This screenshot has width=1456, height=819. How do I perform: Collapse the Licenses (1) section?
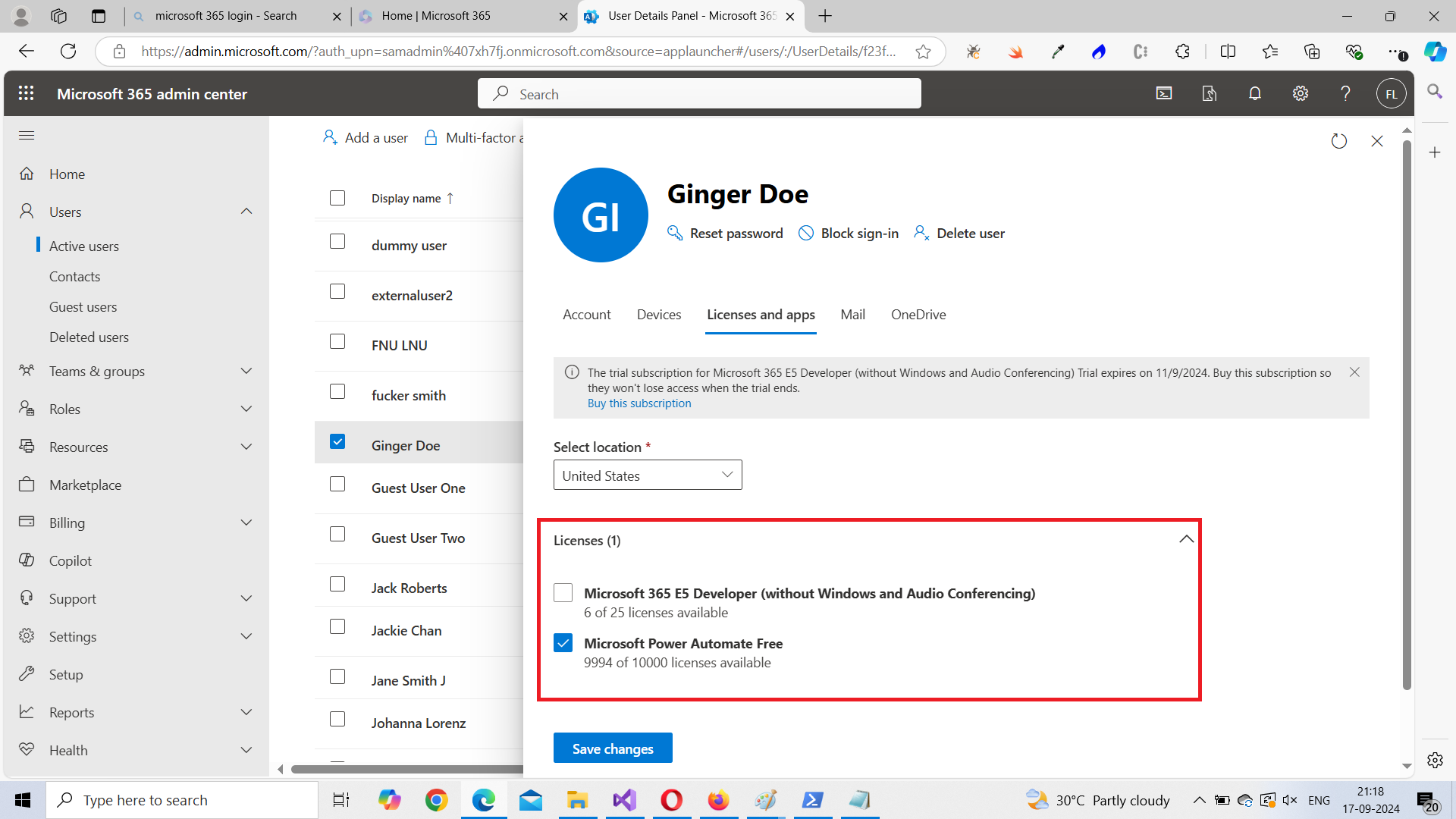[1187, 539]
